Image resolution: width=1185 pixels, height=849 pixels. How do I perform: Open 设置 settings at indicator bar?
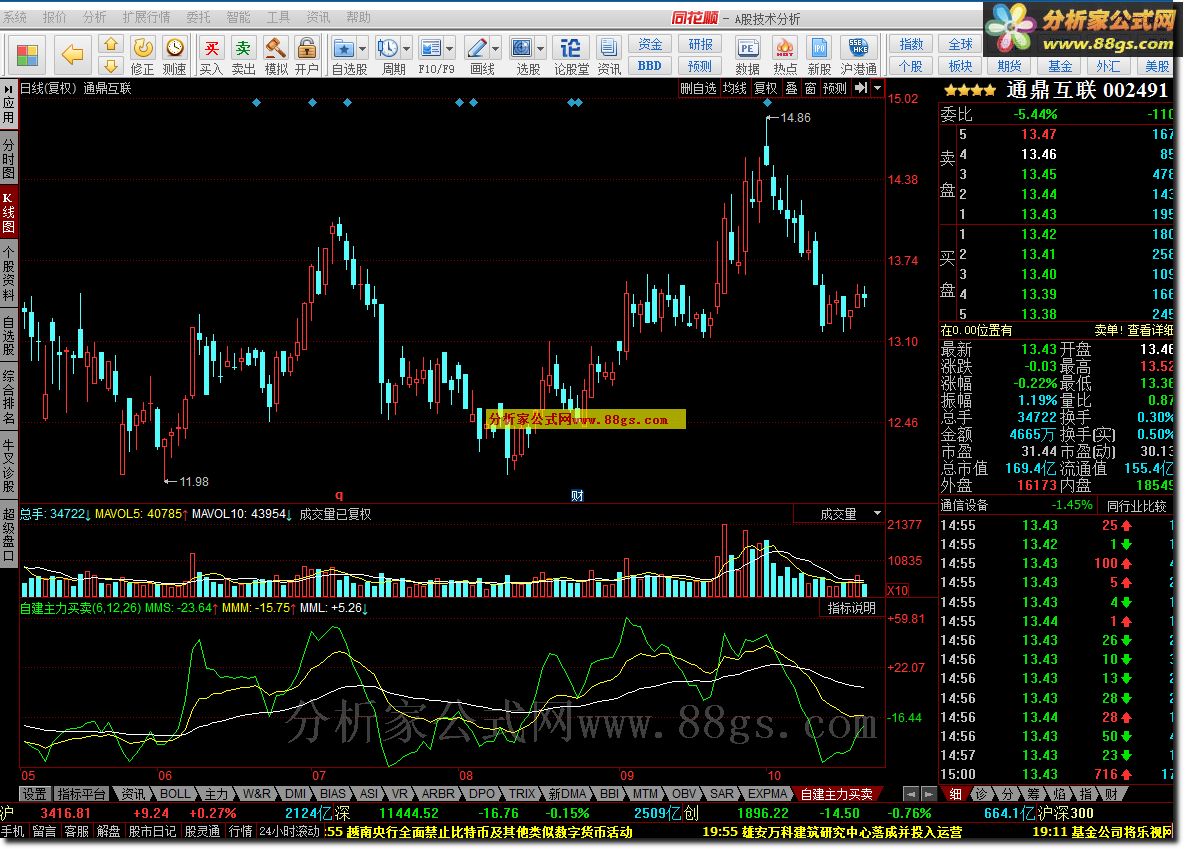34,794
